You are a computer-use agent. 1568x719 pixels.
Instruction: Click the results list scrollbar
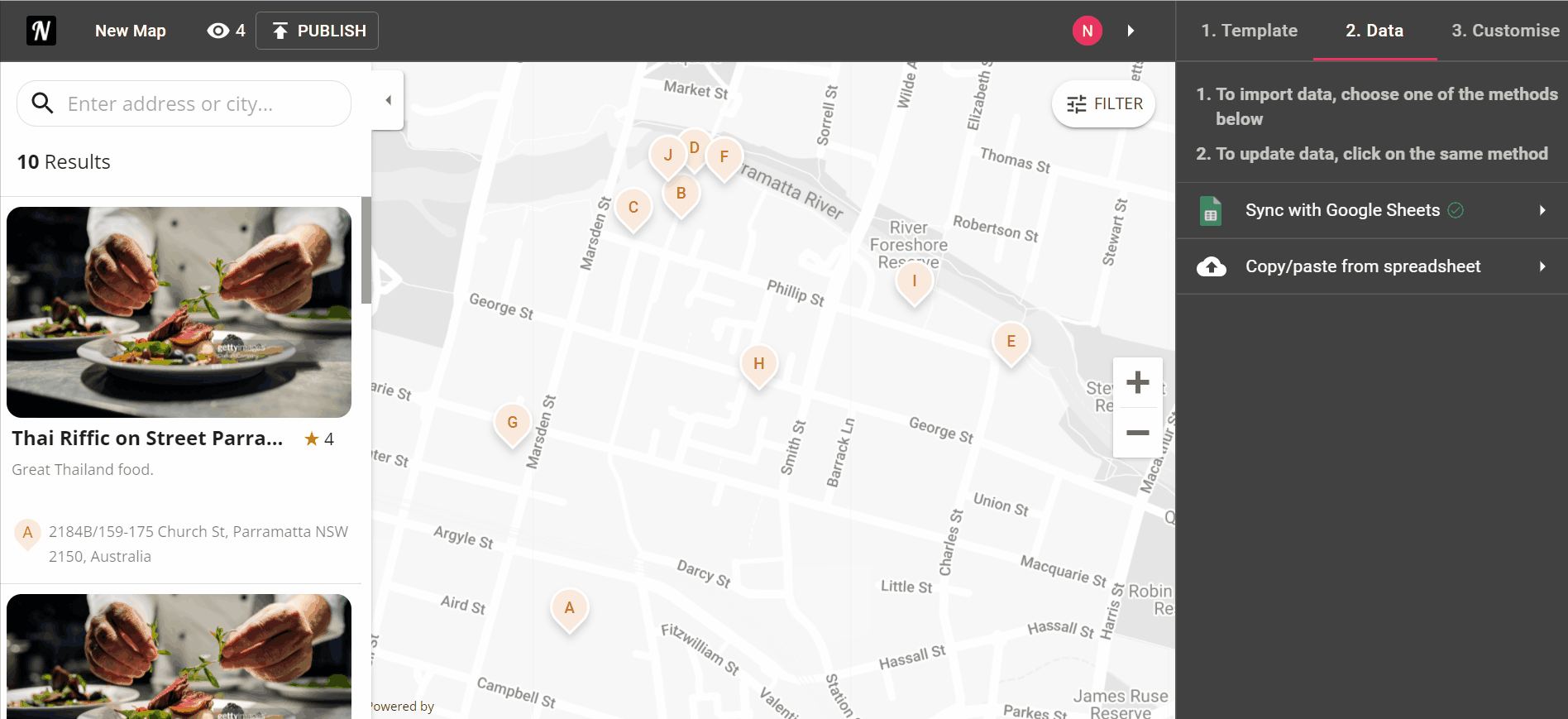click(366, 251)
